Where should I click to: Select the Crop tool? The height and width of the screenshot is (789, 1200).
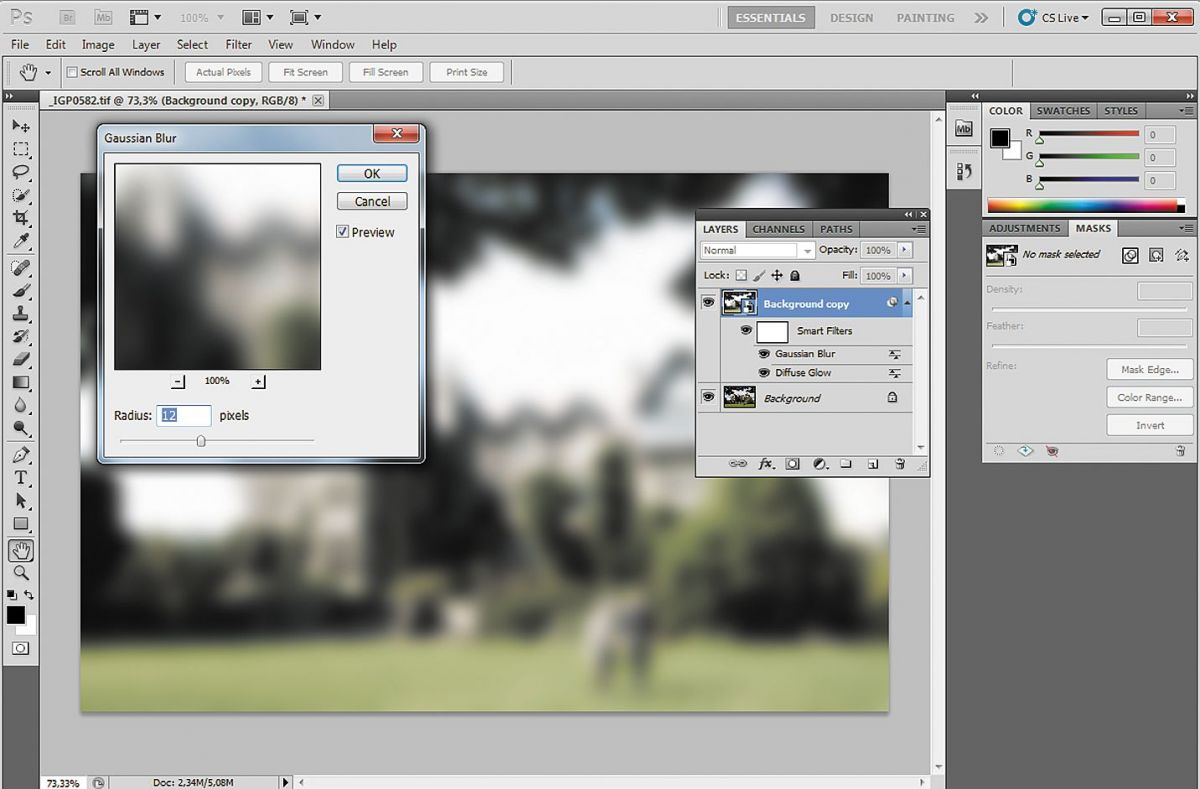pos(20,218)
